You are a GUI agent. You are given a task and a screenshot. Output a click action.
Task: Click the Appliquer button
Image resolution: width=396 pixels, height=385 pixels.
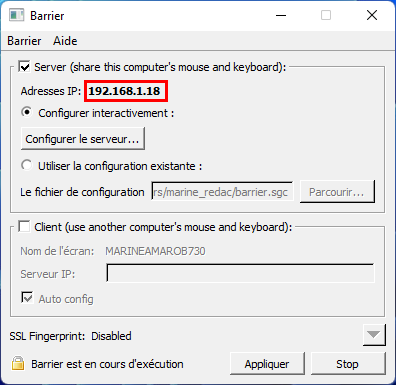click(267, 364)
